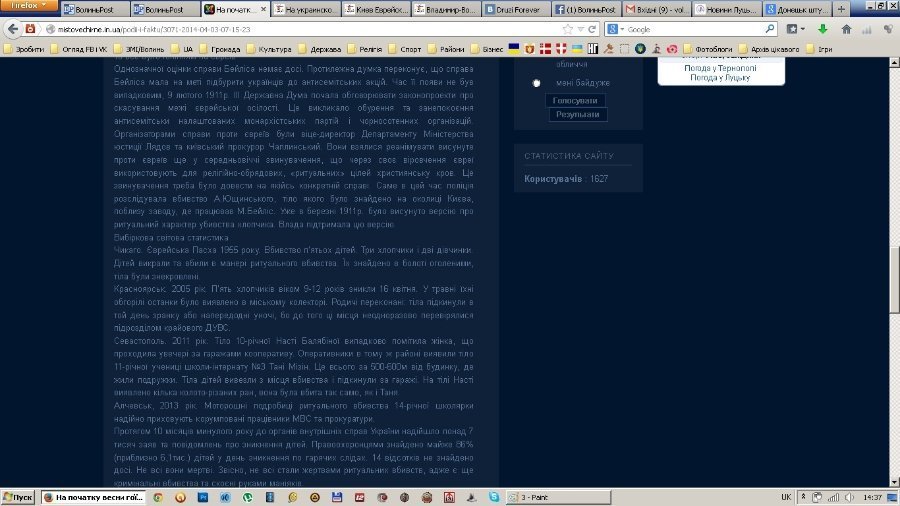This screenshot has width=900, height=506.
Task: Click the green download arrow icon
Action: (x=822, y=29)
